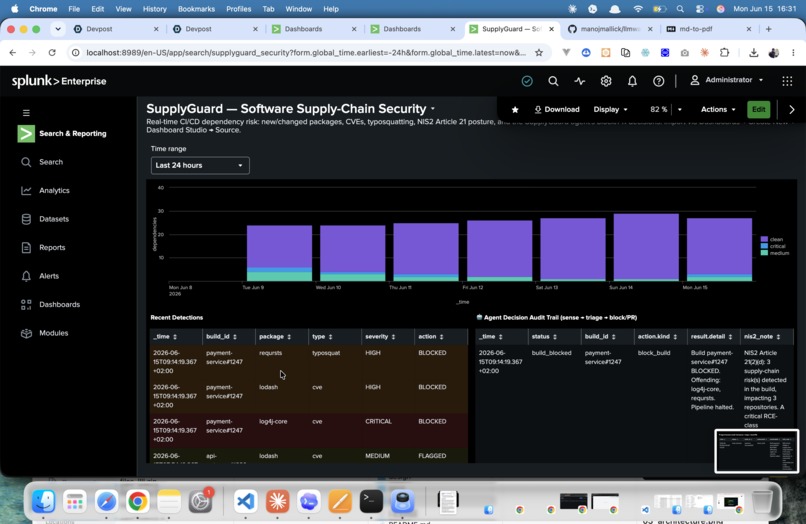Click the Splunk health status check icon
Image resolution: width=806 pixels, height=524 pixels.
coord(527,81)
